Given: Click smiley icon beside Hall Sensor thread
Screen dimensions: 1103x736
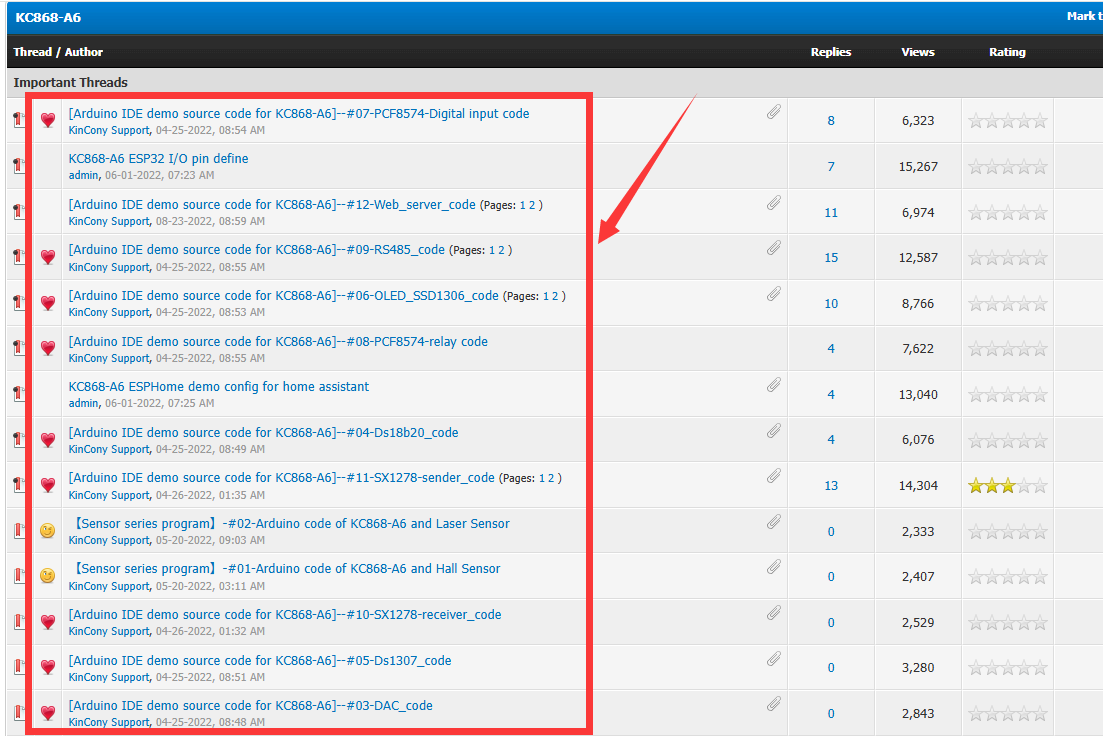Looking at the screenshot, I should 47,576.
